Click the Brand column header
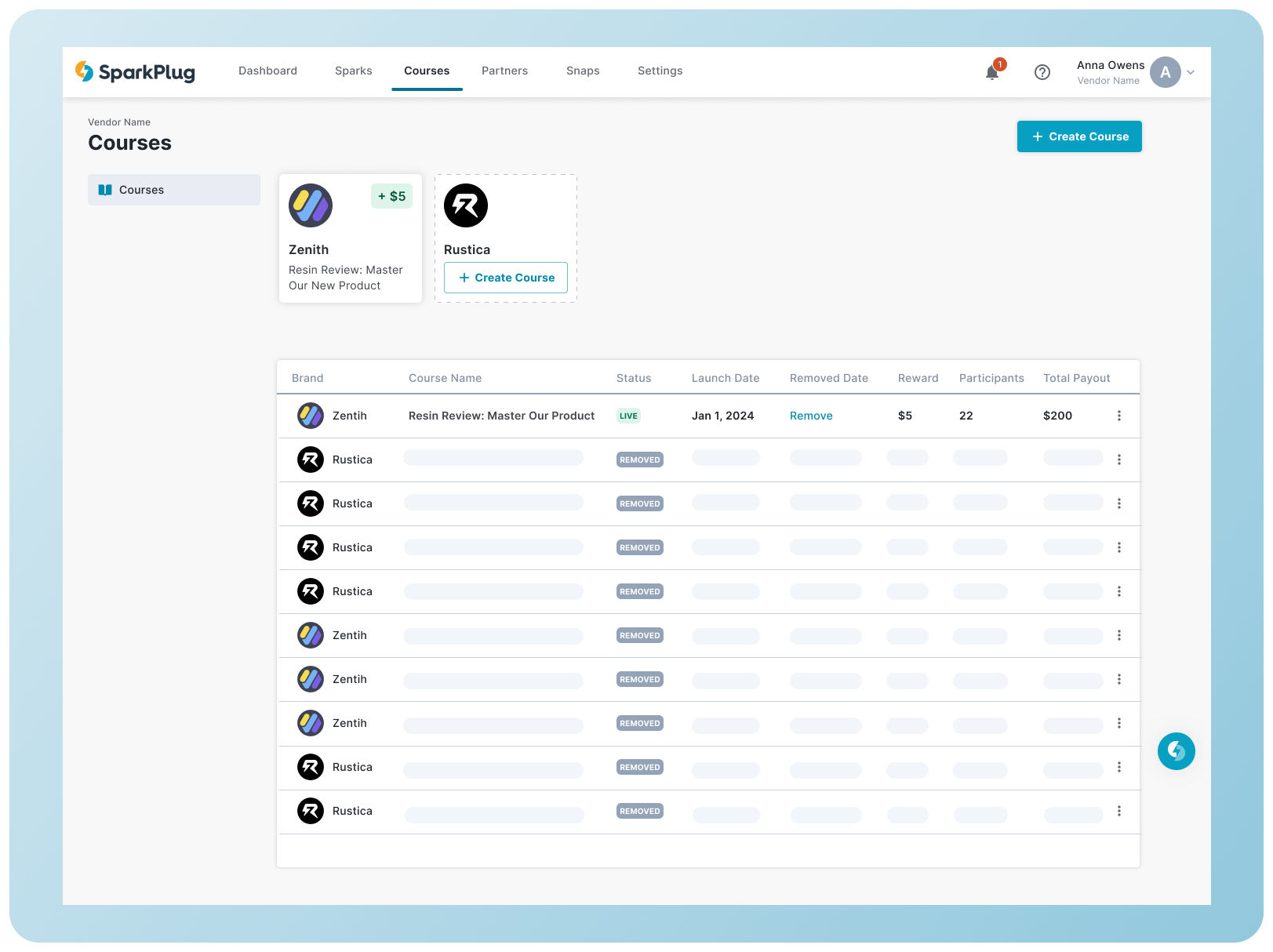 pos(307,378)
